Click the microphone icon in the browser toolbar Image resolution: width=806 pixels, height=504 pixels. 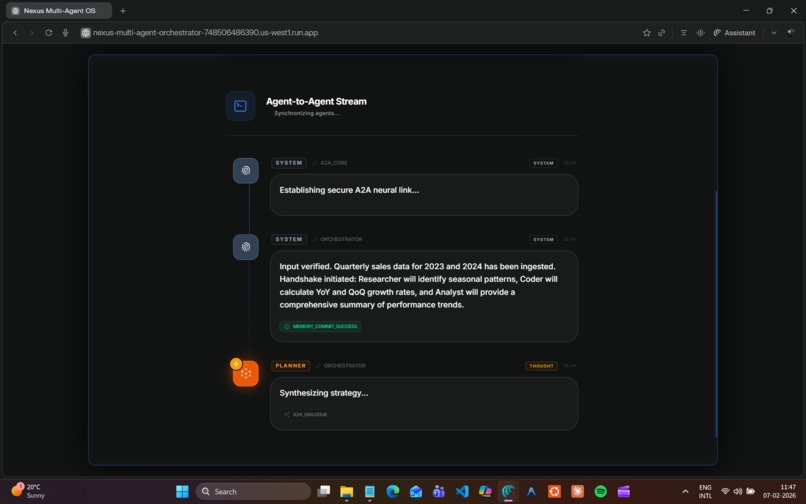tap(65, 32)
